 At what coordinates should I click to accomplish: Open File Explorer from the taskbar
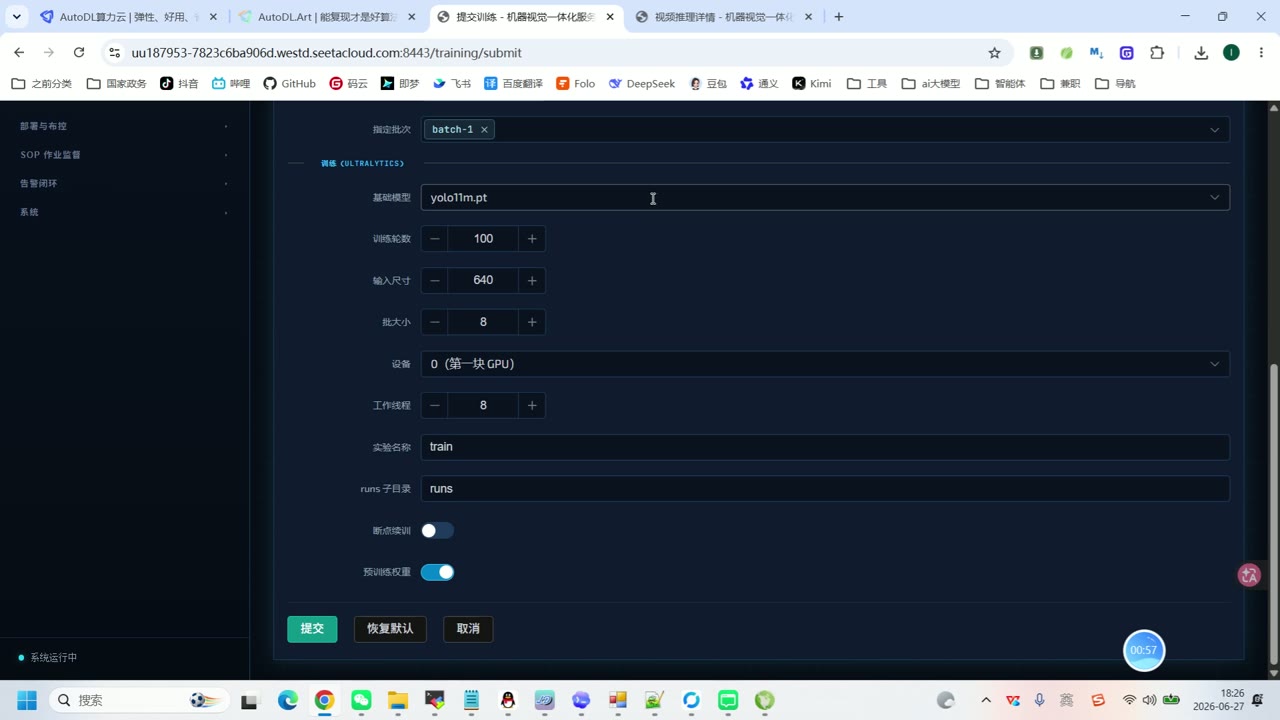[398, 700]
